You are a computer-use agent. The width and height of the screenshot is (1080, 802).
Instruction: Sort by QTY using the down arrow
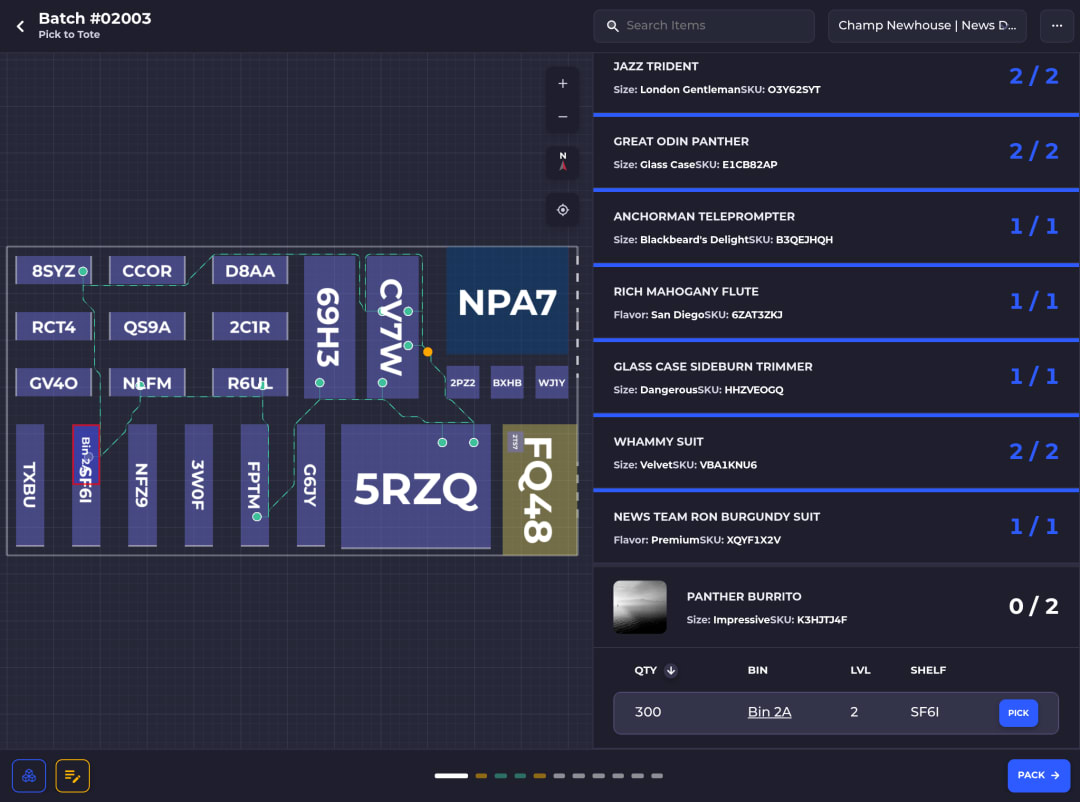click(x=671, y=670)
